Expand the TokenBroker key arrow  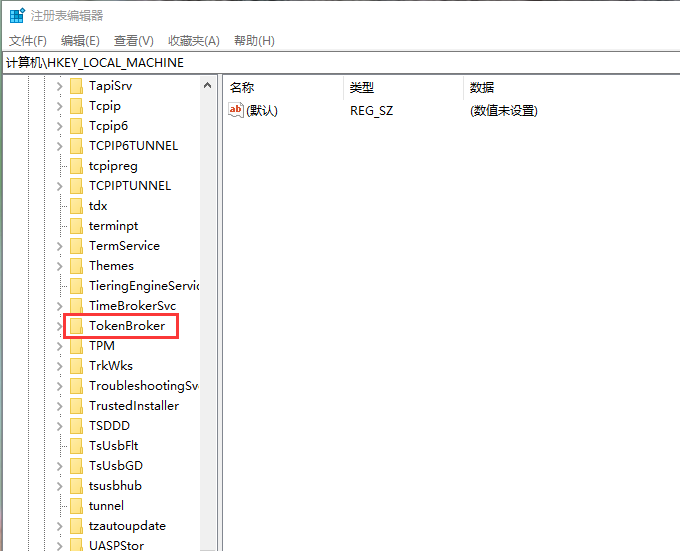coord(59,326)
